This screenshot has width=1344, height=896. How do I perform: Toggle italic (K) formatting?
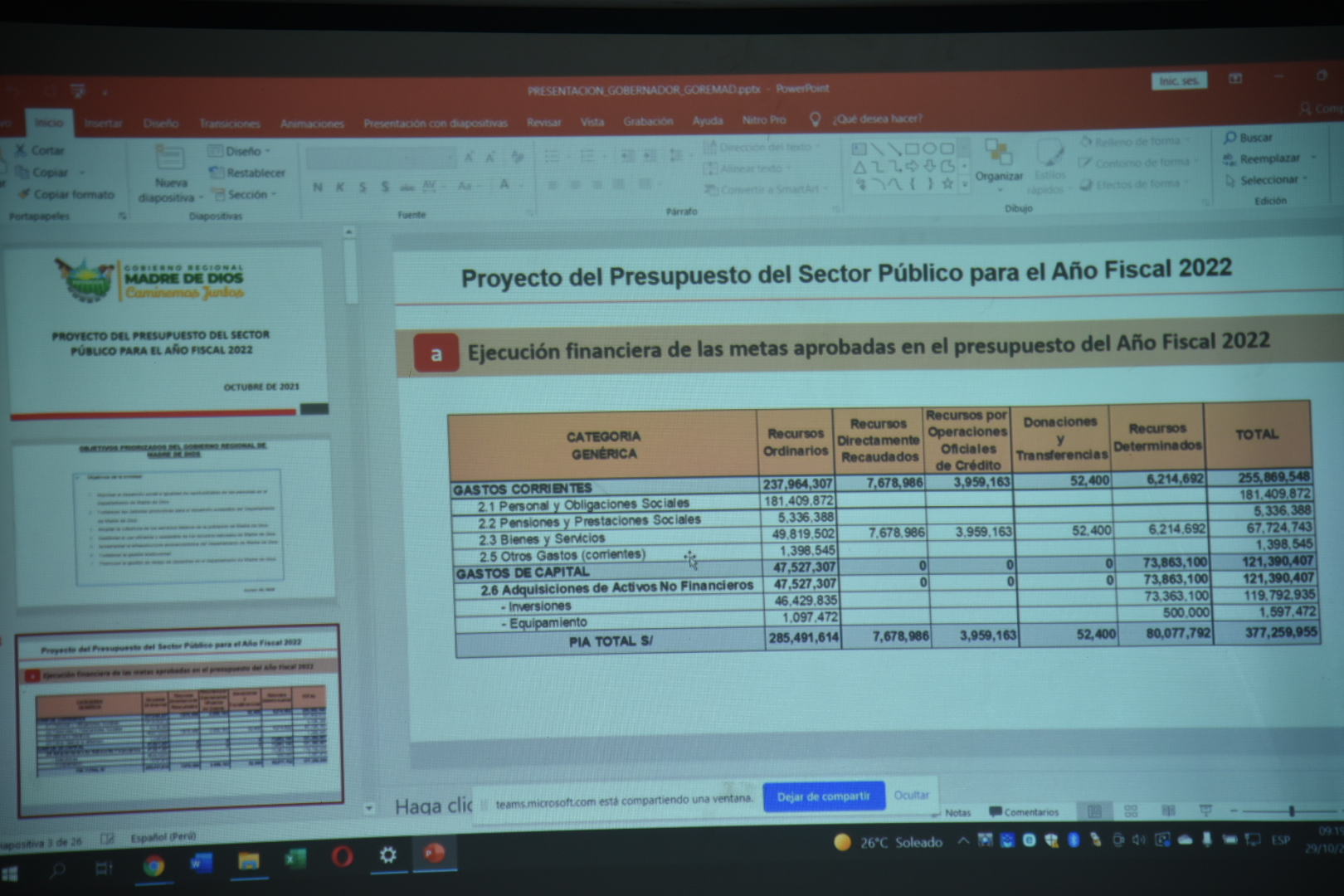click(x=340, y=187)
